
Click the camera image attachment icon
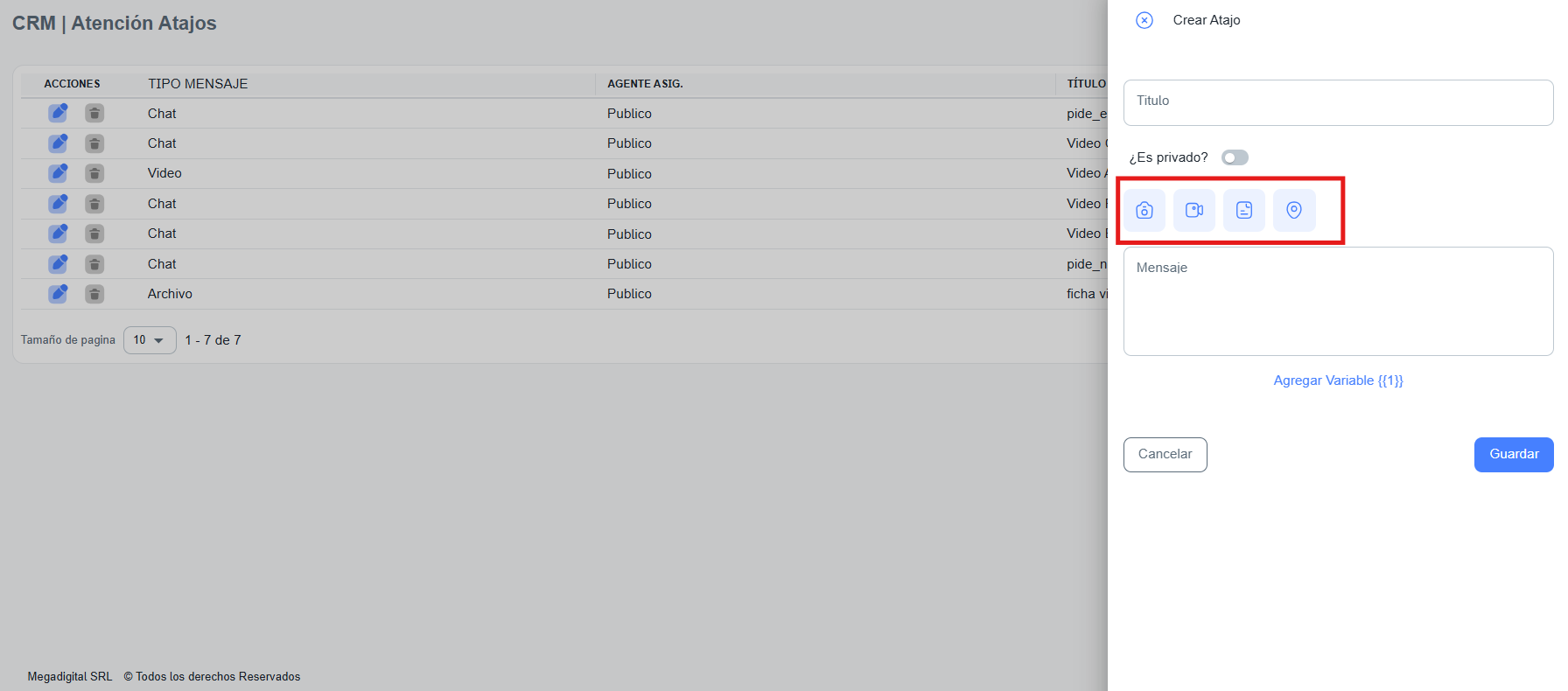pos(1144,210)
